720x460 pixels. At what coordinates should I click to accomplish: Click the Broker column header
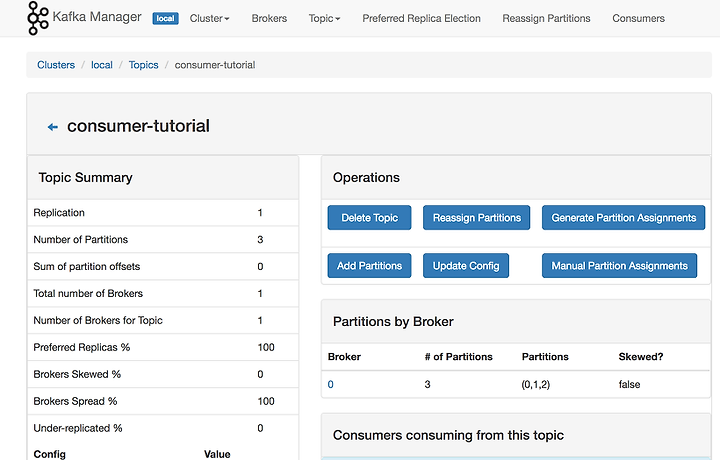[344, 357]
